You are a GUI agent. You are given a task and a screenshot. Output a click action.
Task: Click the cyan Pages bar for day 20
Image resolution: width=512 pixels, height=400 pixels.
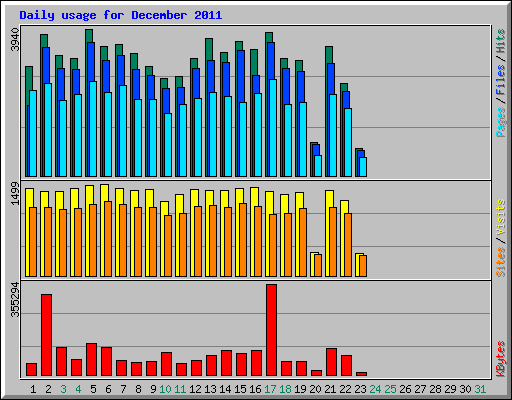point(318,166)
